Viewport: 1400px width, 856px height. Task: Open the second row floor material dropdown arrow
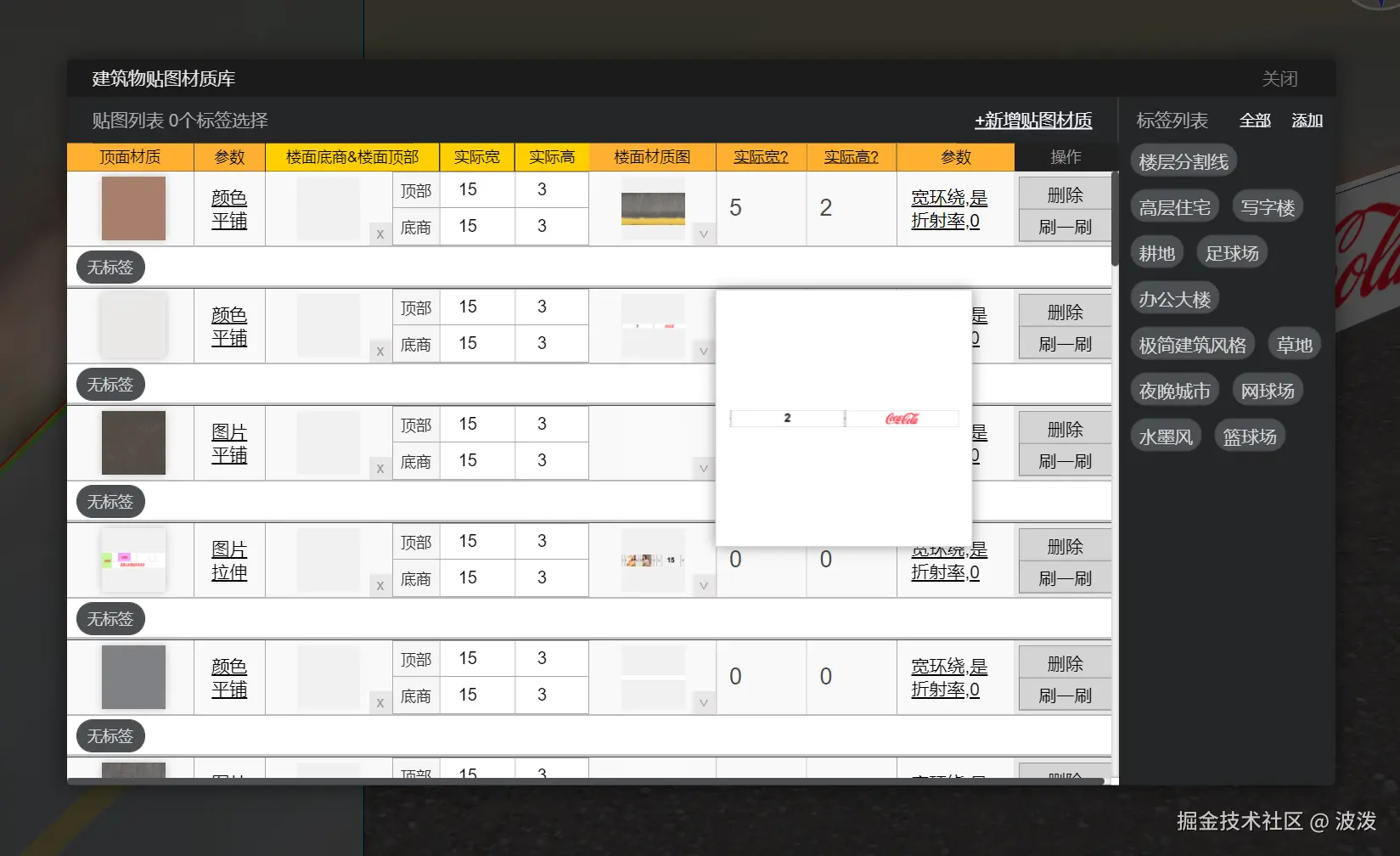pyautogui.click(x=703, y=351)
